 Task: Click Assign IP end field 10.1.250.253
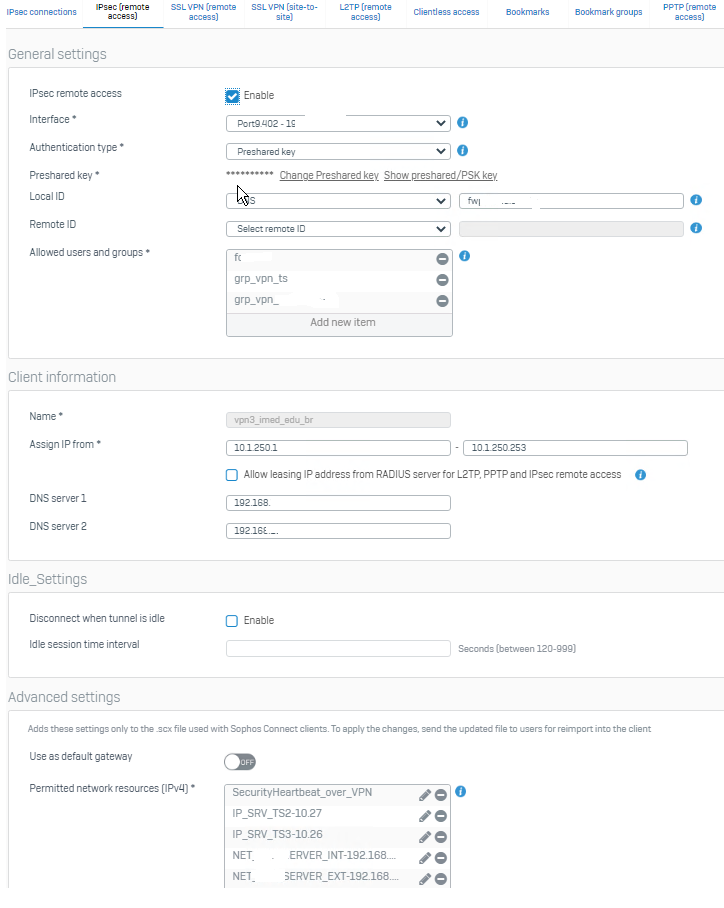(575, 448)
